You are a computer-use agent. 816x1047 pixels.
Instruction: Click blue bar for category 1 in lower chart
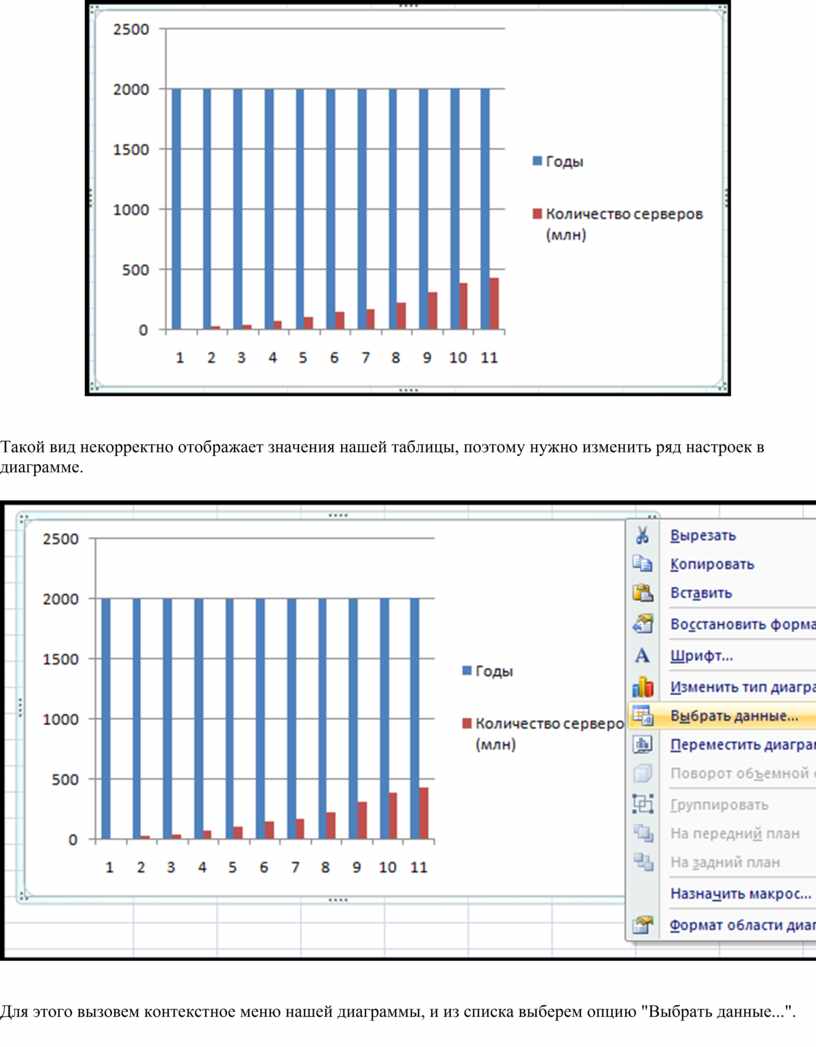point(106,718)
